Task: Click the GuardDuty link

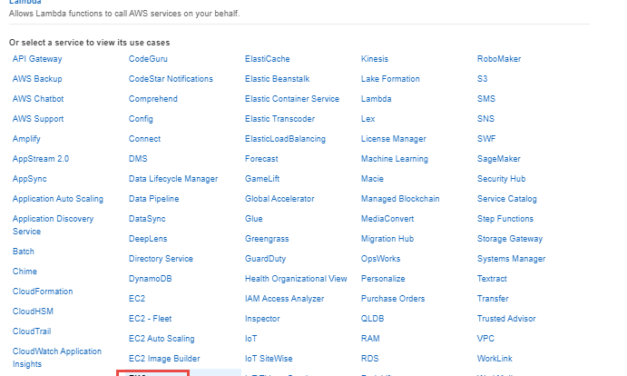Action: pos(266,259)
